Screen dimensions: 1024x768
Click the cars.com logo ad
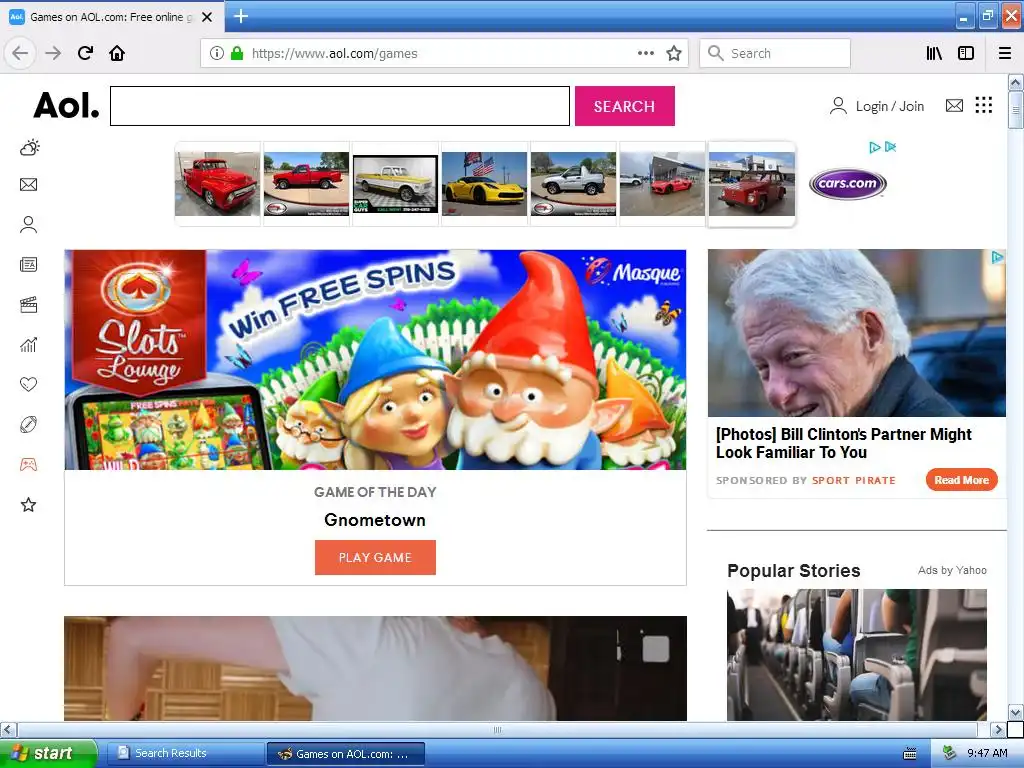[x=847, y=184]
